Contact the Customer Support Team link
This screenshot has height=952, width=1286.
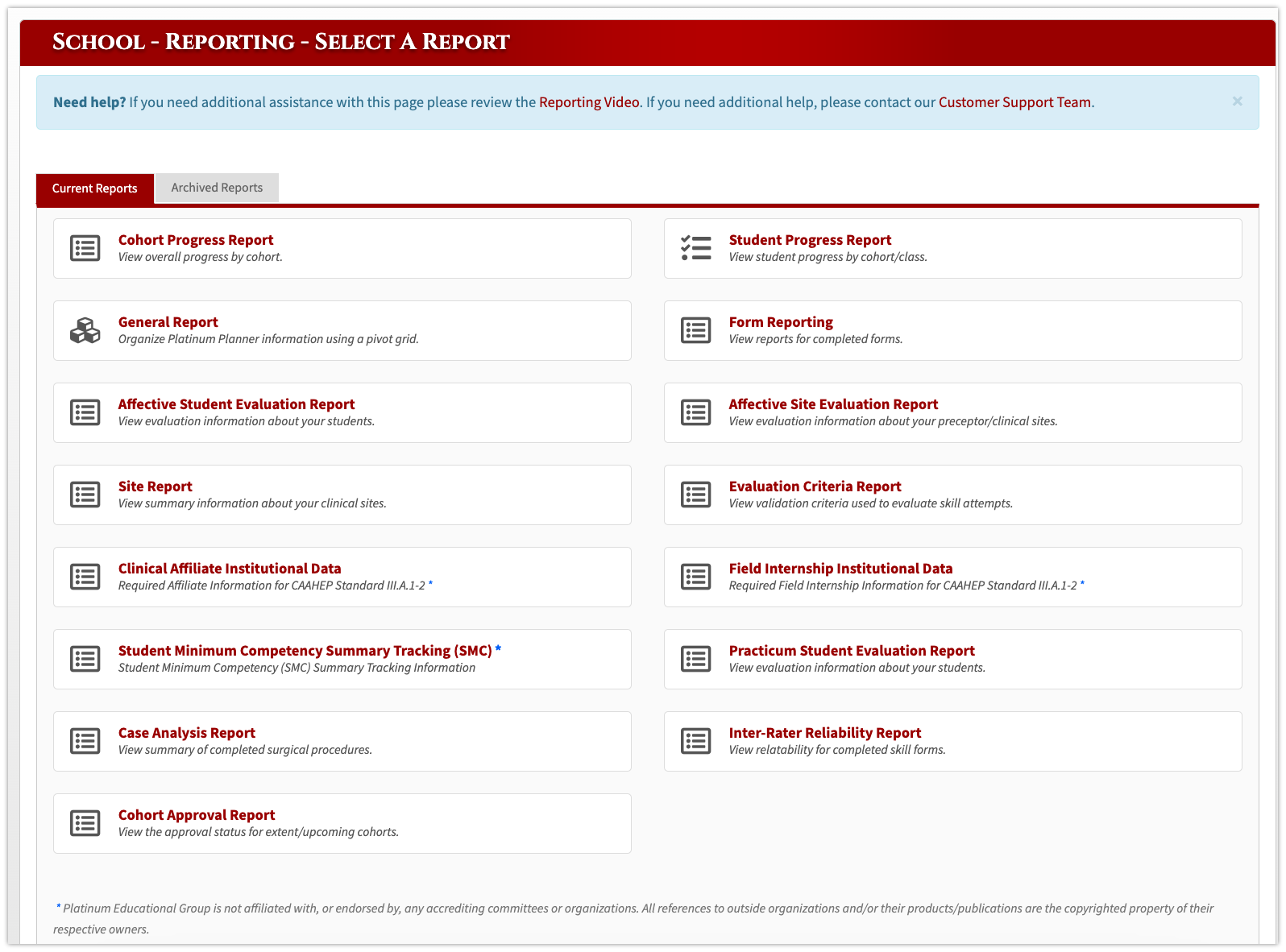pyautogui.click(x=1014, y=102)
